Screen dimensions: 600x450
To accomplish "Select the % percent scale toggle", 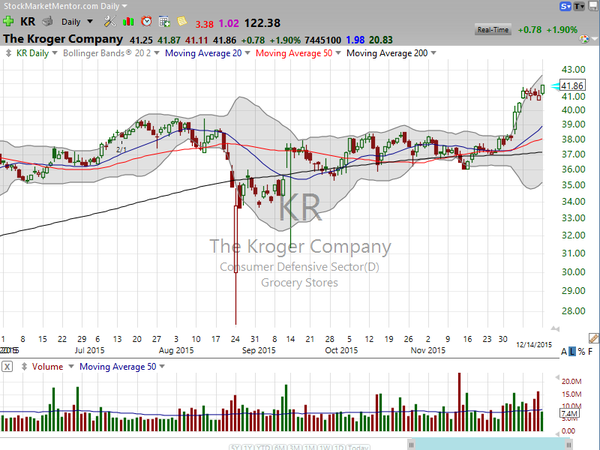I will click(581, 352).
